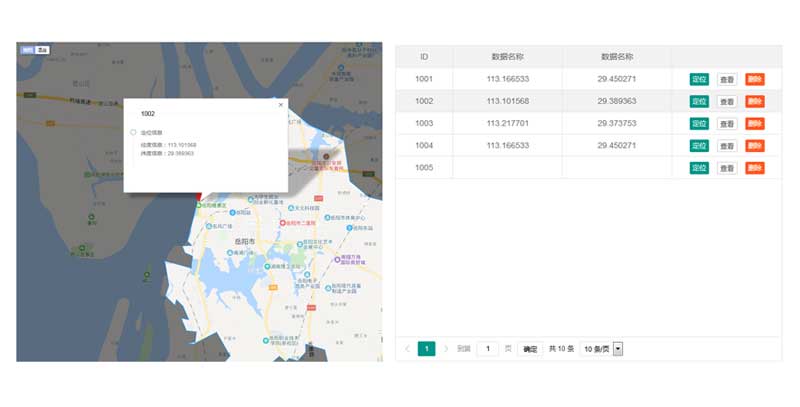Select the 113.217701 cell in row 1003

pos(507,123)
